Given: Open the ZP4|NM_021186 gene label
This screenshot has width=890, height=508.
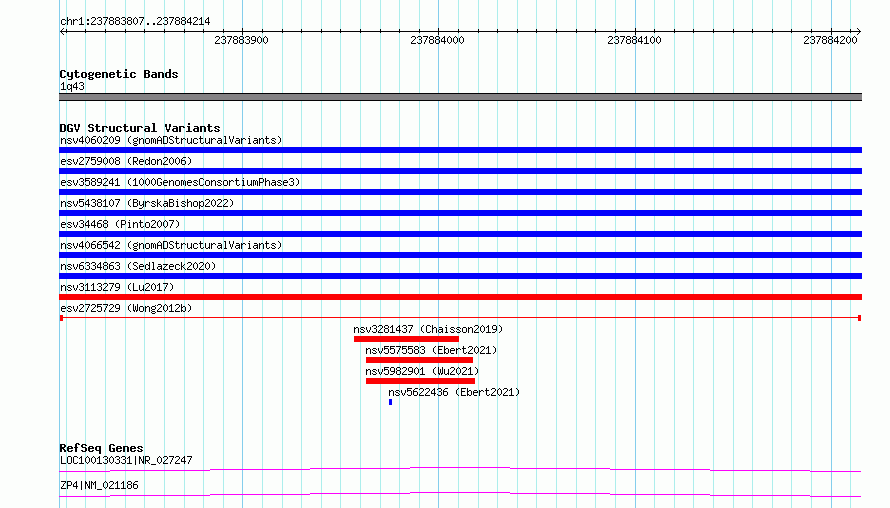Looking at the screenshot, I should point(99,485).
